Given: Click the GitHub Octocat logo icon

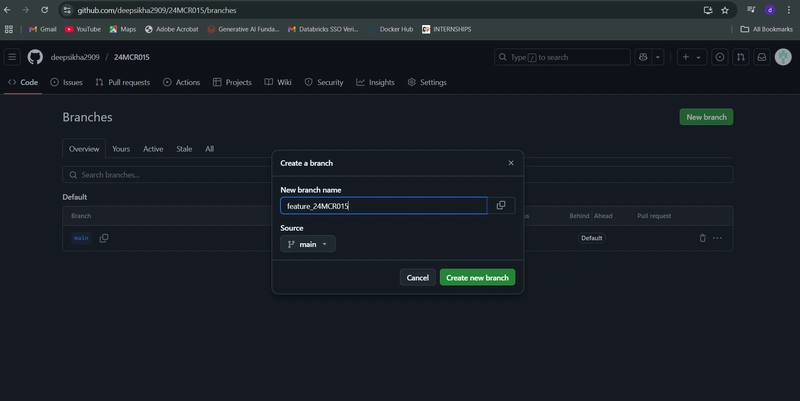Looking at the screenshot, I should click(35, 57).
